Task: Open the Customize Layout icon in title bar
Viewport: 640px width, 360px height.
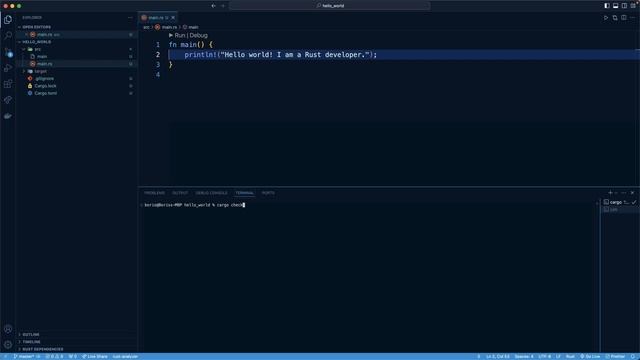Action: pyautogui.click(x=633, y=6)
